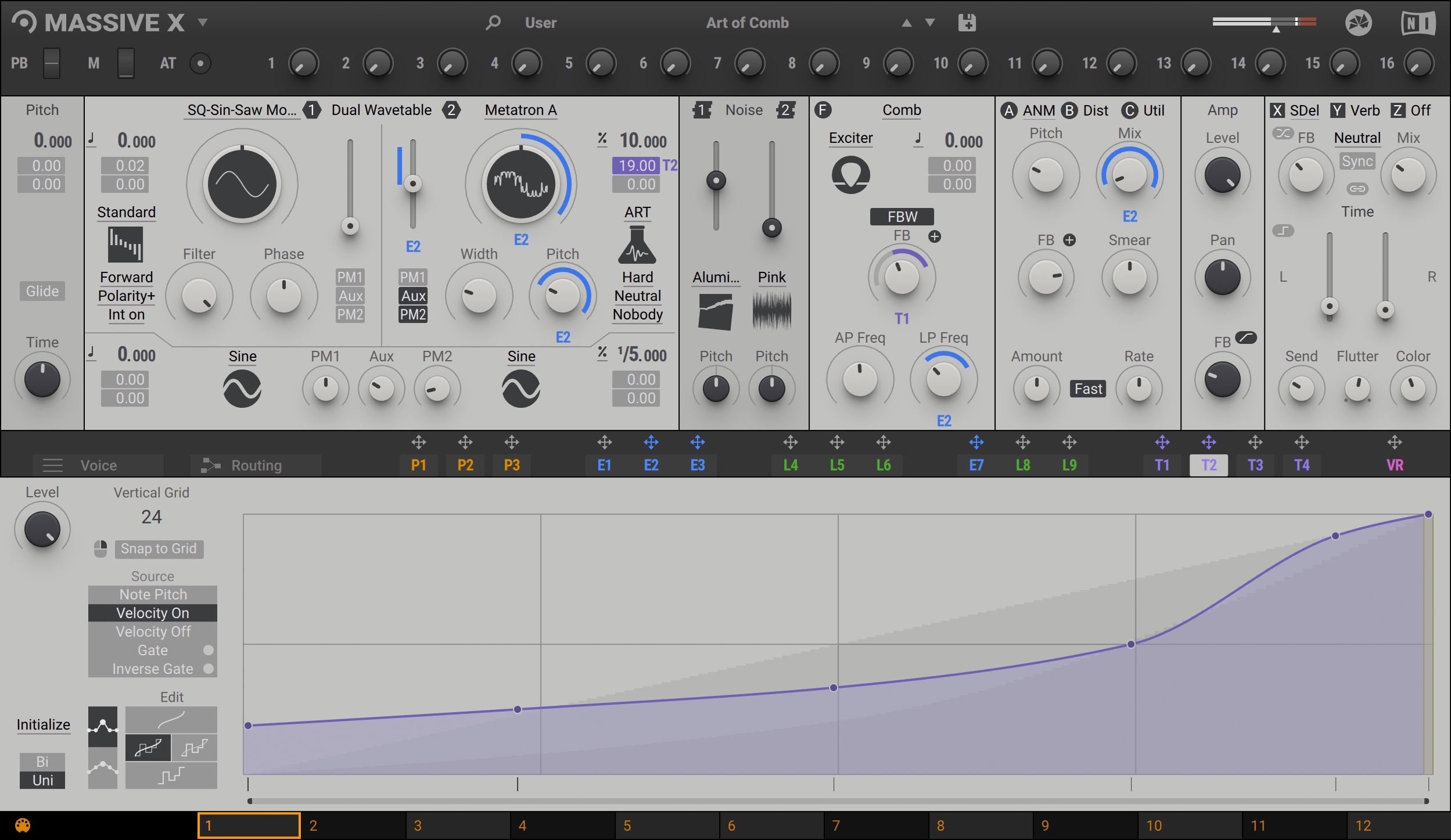
Task: Adjust the Noise 1 level slider
Action: 716,181
